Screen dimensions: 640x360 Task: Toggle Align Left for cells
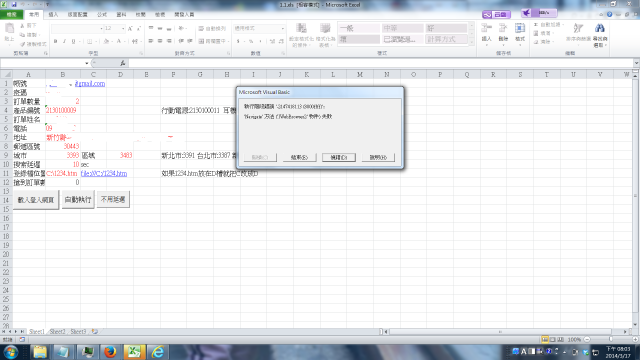point(151,41)
